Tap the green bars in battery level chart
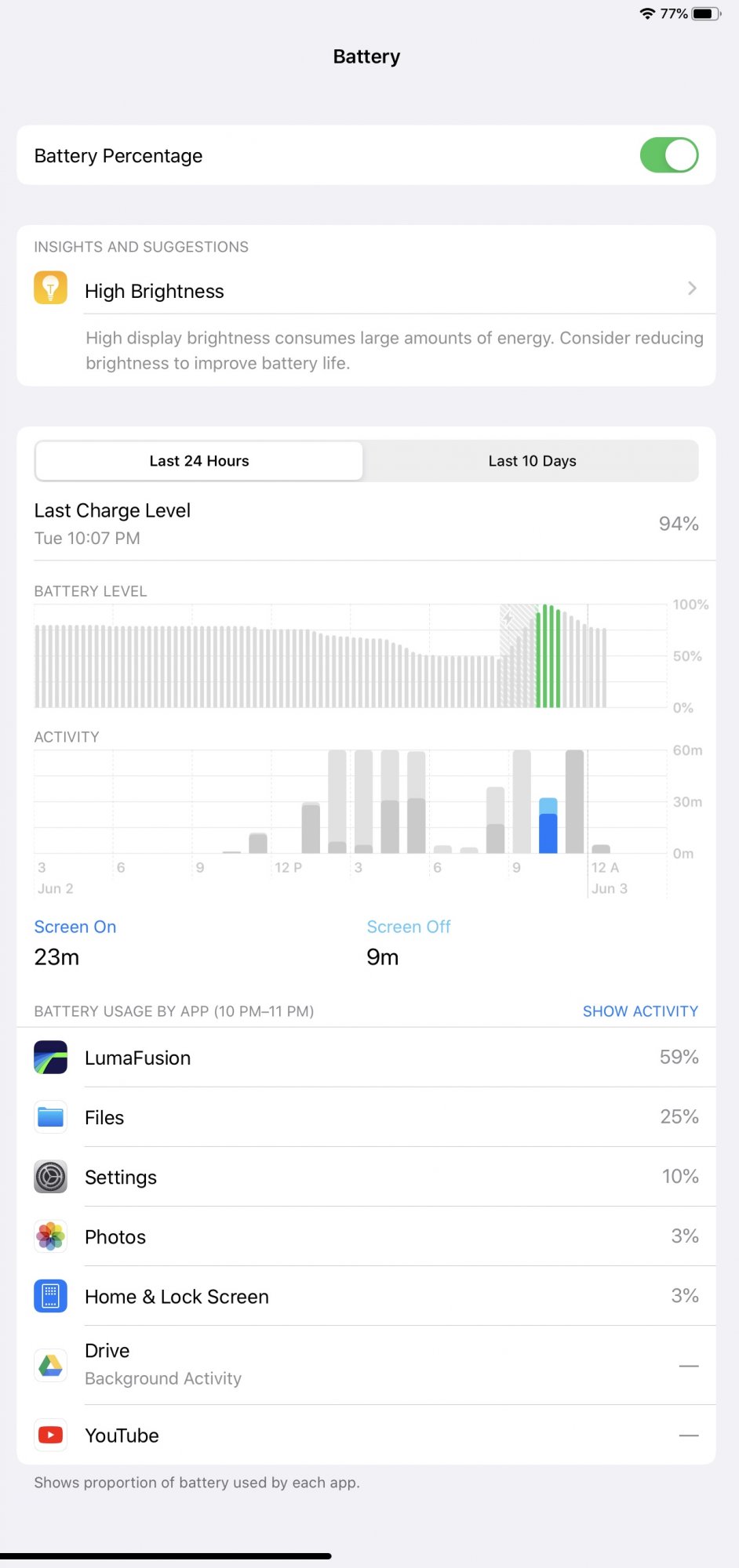Viewport: 739px width, 1568px height. [548, 657]
